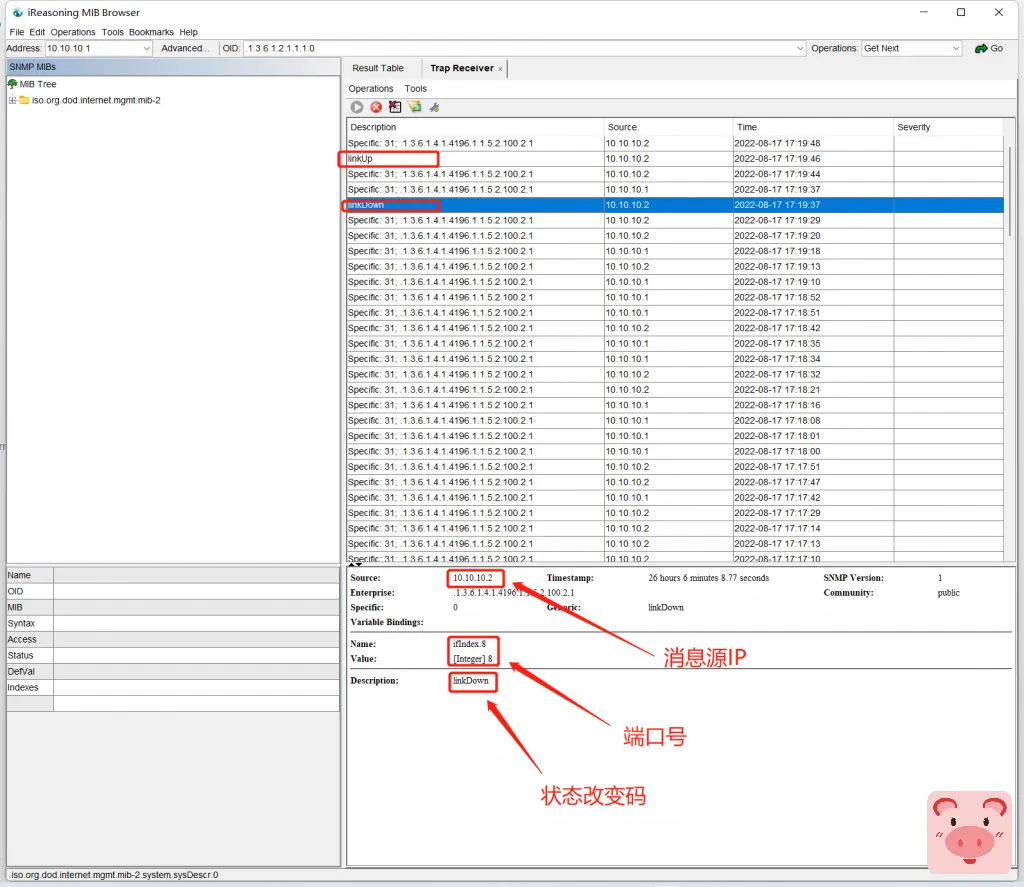This screenshot has height=887, width=1024.
Task: Open the Address dropdown list
Action: 146,48
